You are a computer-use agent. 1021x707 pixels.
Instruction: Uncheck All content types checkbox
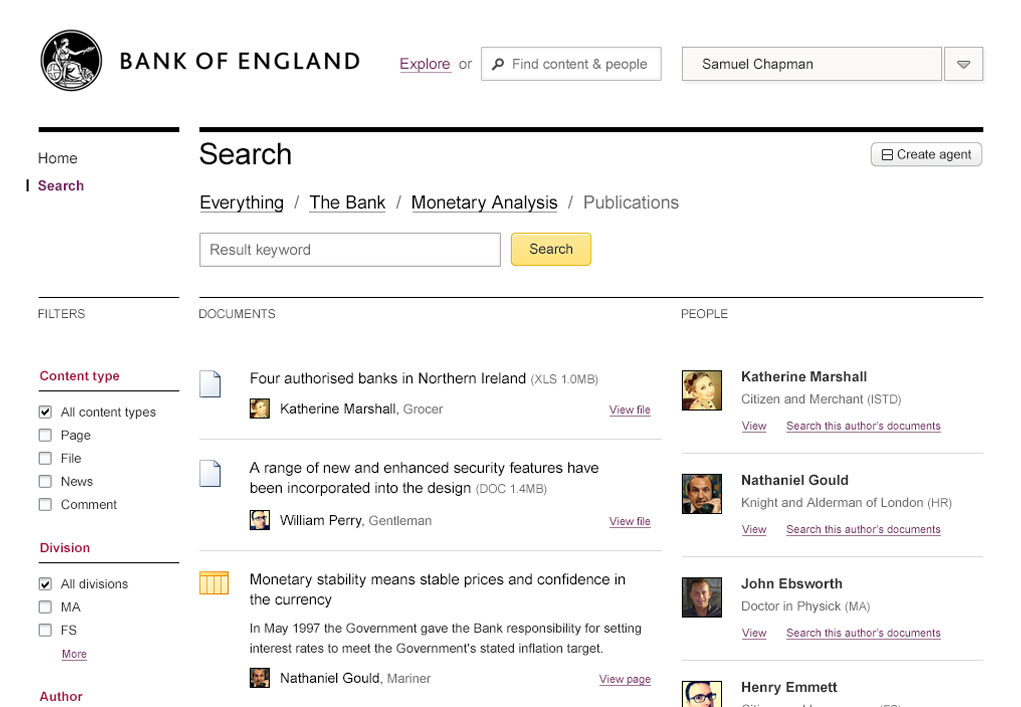[45, 412]
